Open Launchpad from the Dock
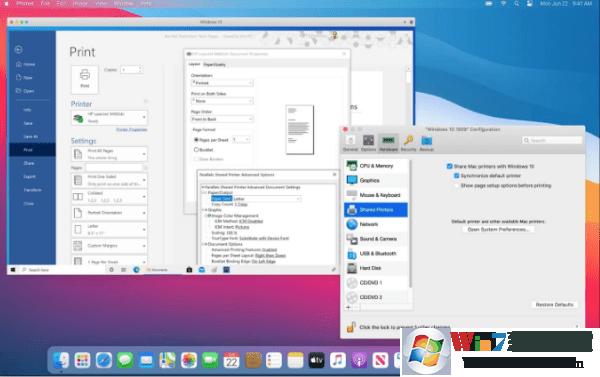The width and height of the screenshot is (600, 377). (82, 360)
